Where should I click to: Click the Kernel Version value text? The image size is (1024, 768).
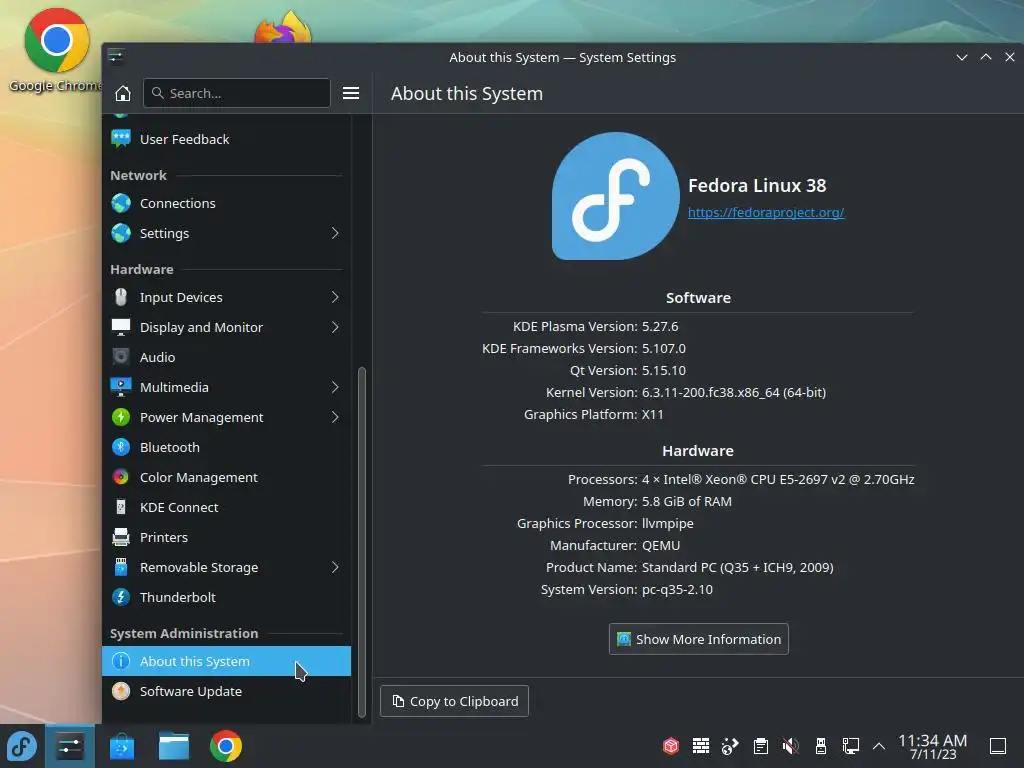click(x=734, y=392)
